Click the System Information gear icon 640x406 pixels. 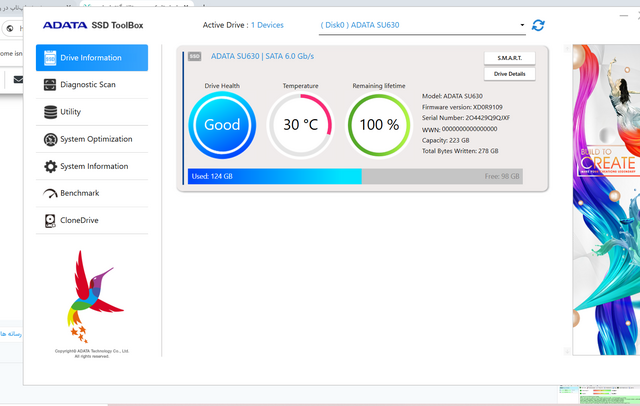click(49, 166)
